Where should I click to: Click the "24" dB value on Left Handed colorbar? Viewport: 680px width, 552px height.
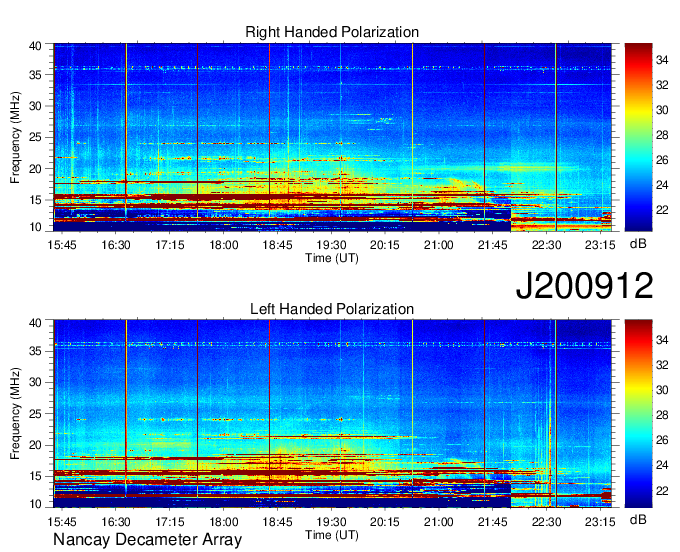(x=662, y=465)
